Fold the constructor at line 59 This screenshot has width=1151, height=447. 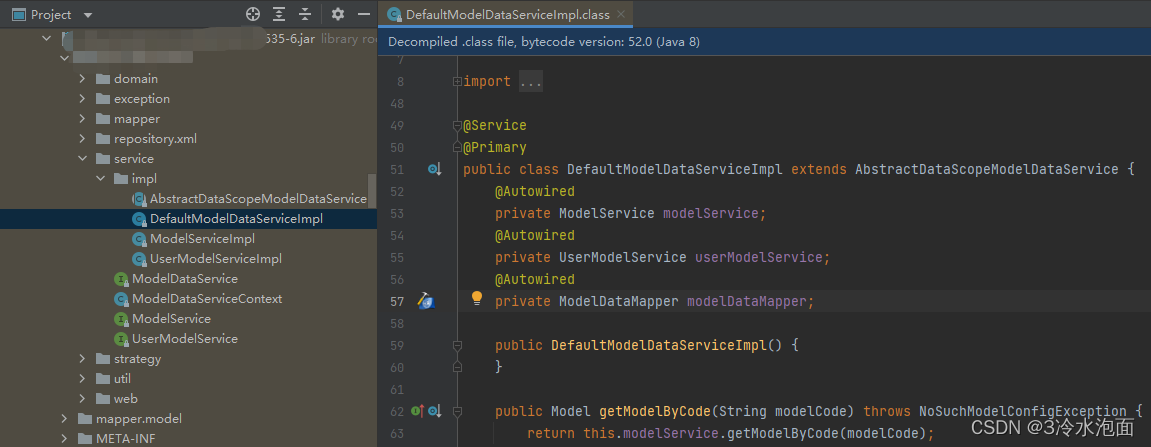point(457,344)
